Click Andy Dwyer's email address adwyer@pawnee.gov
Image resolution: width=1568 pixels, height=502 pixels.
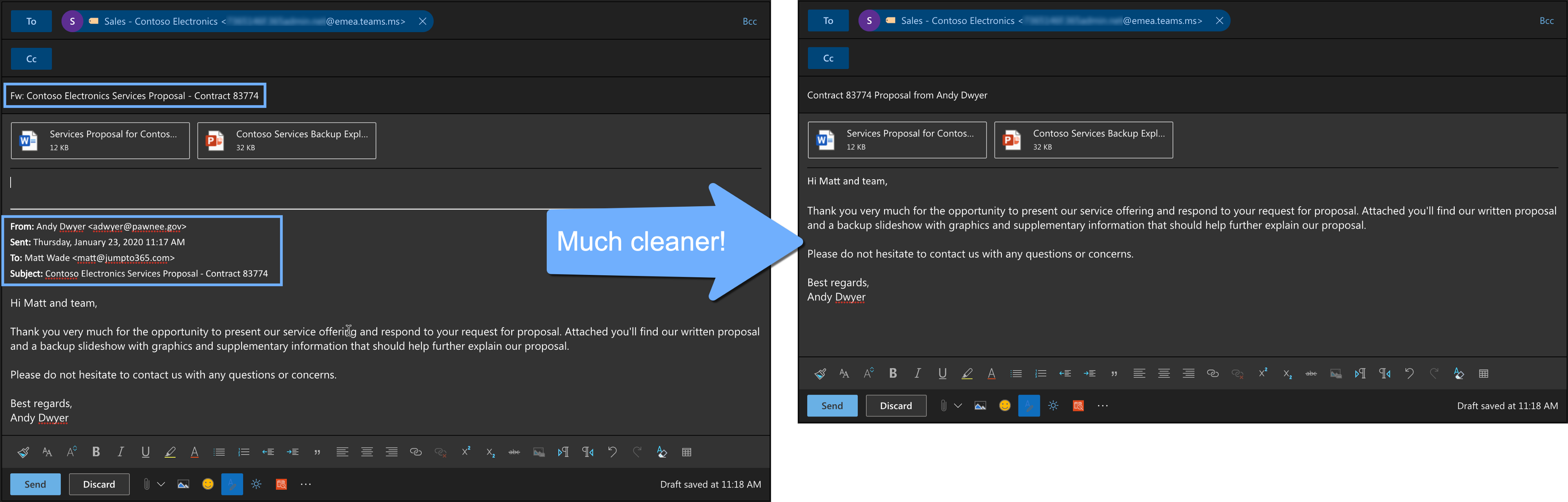click(x=137, y=227)
